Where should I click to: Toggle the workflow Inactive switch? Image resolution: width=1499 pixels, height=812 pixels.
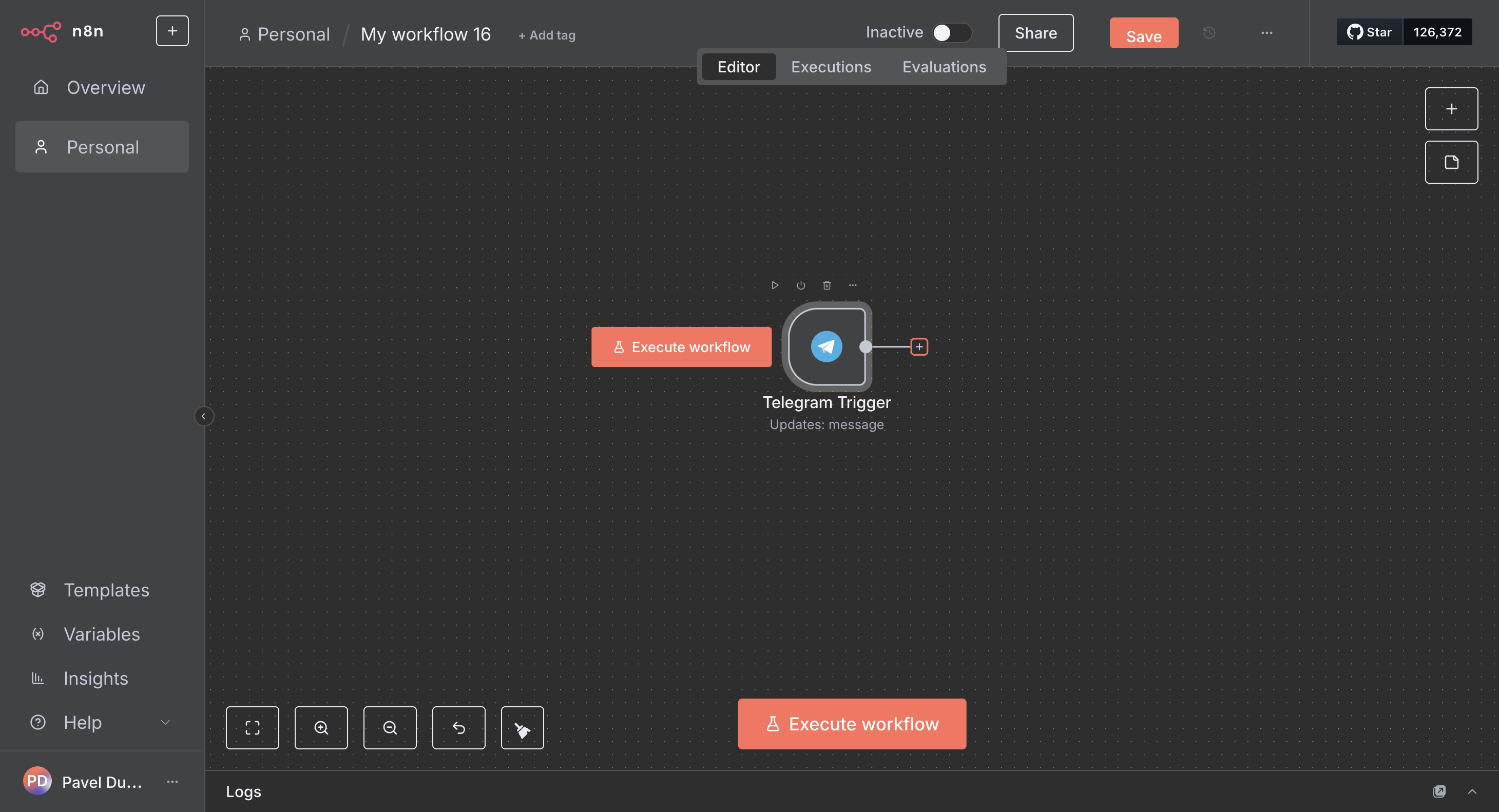point(951,32)
